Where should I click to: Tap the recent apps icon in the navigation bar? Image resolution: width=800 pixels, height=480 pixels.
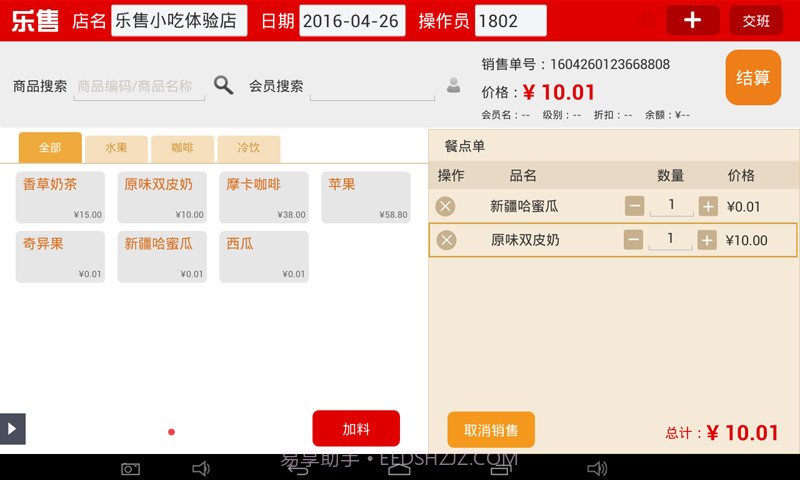tap(501, 469)
